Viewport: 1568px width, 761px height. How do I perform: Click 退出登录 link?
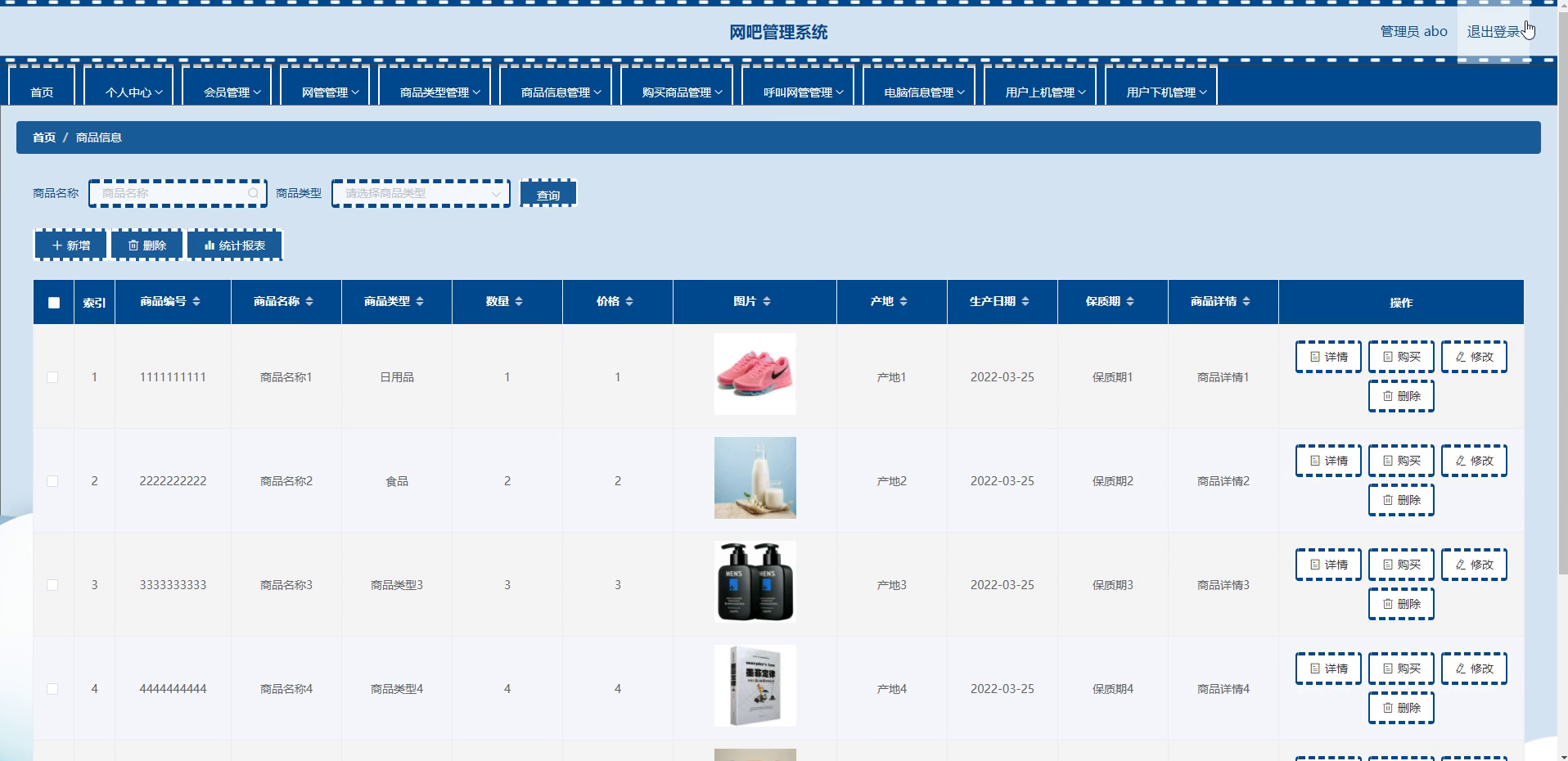click(x=1494, y=32)
